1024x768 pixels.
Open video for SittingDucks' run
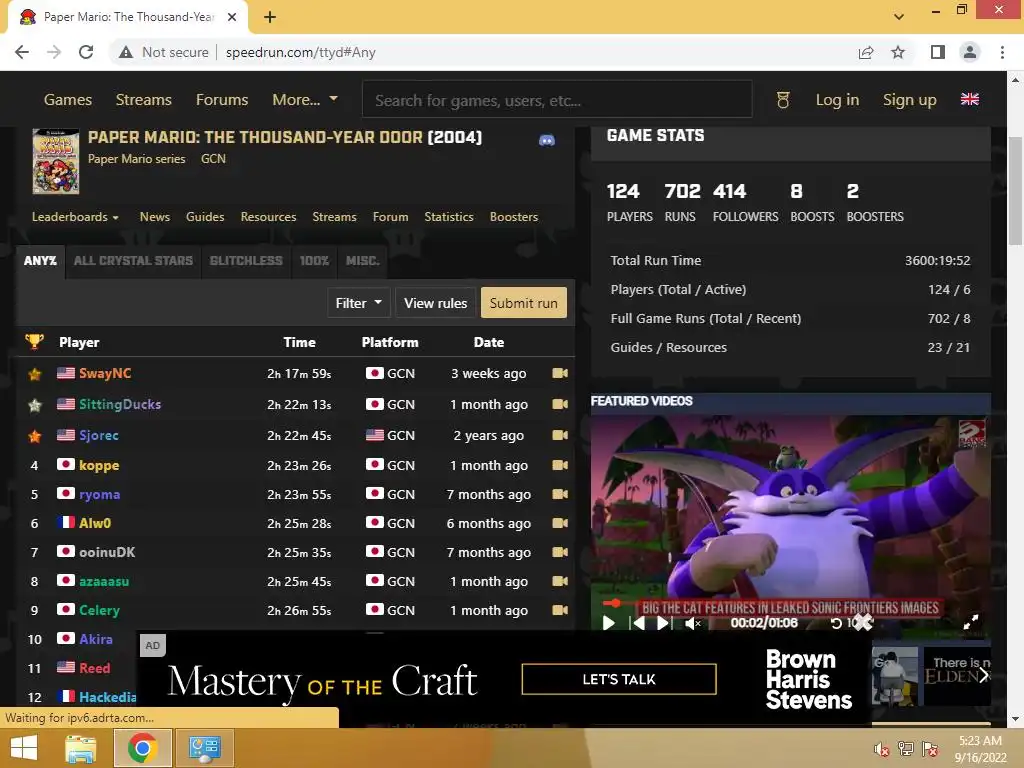pyautogui.click(x=560, y=404)
